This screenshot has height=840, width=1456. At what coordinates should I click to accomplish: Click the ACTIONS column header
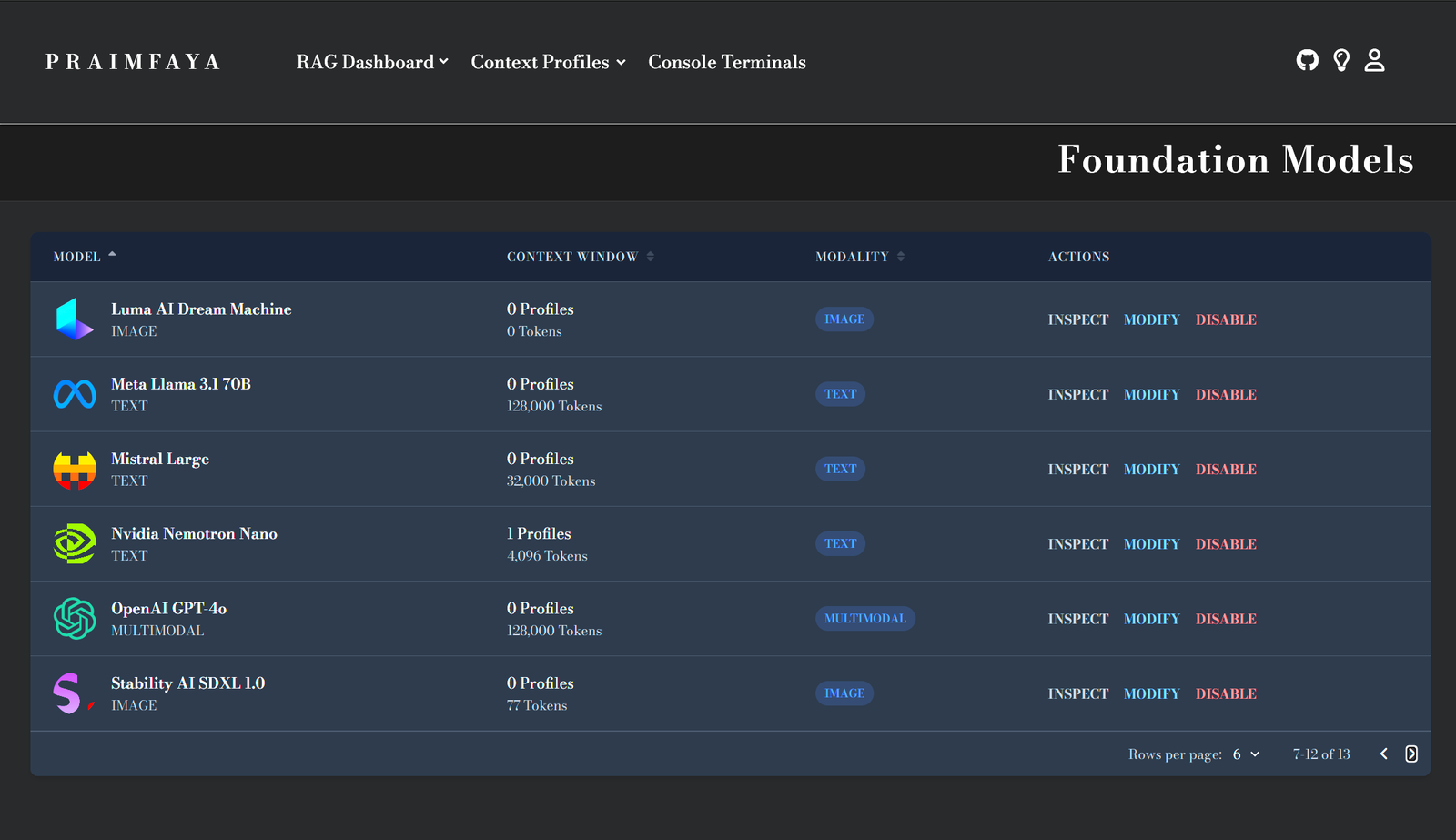1078,257
